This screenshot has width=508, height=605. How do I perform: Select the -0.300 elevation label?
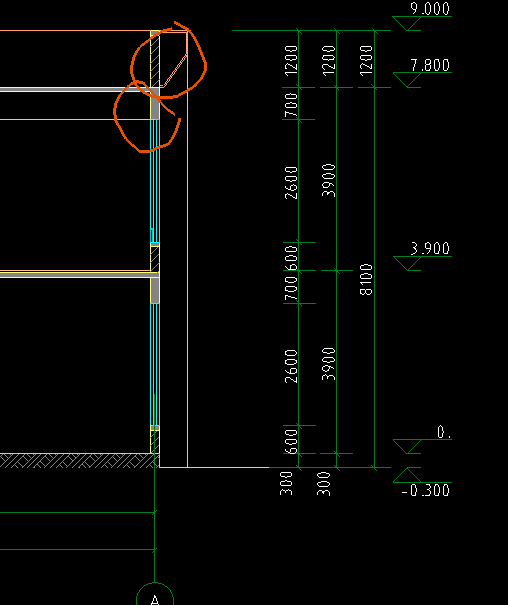point(426,490)
